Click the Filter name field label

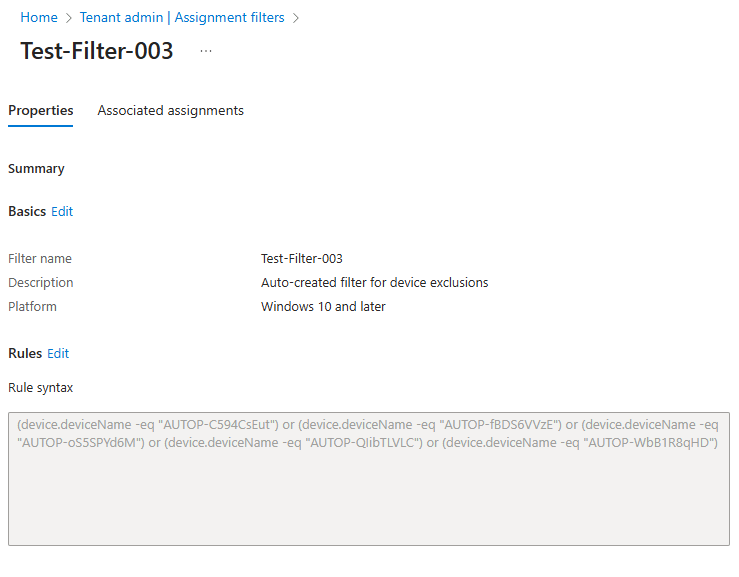40,259
